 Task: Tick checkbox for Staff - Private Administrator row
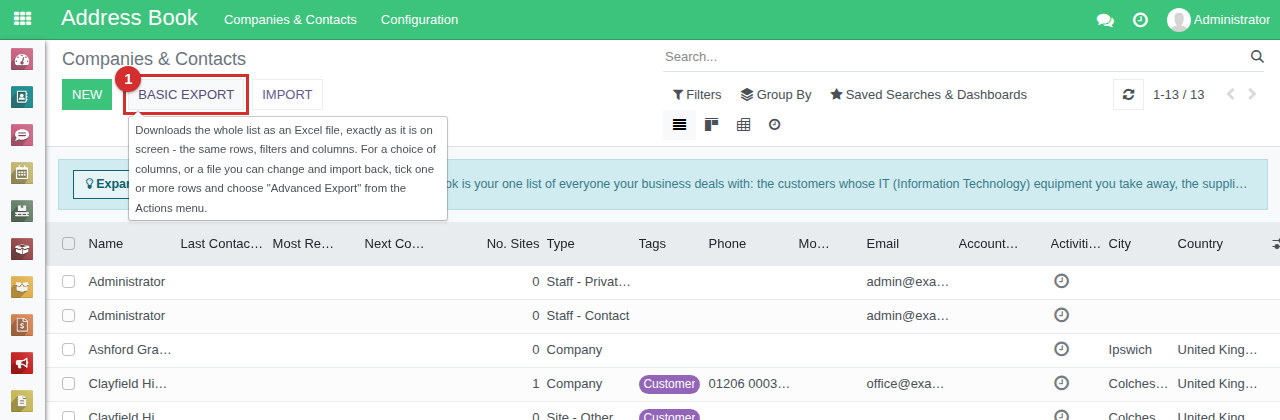pos(68,281)
